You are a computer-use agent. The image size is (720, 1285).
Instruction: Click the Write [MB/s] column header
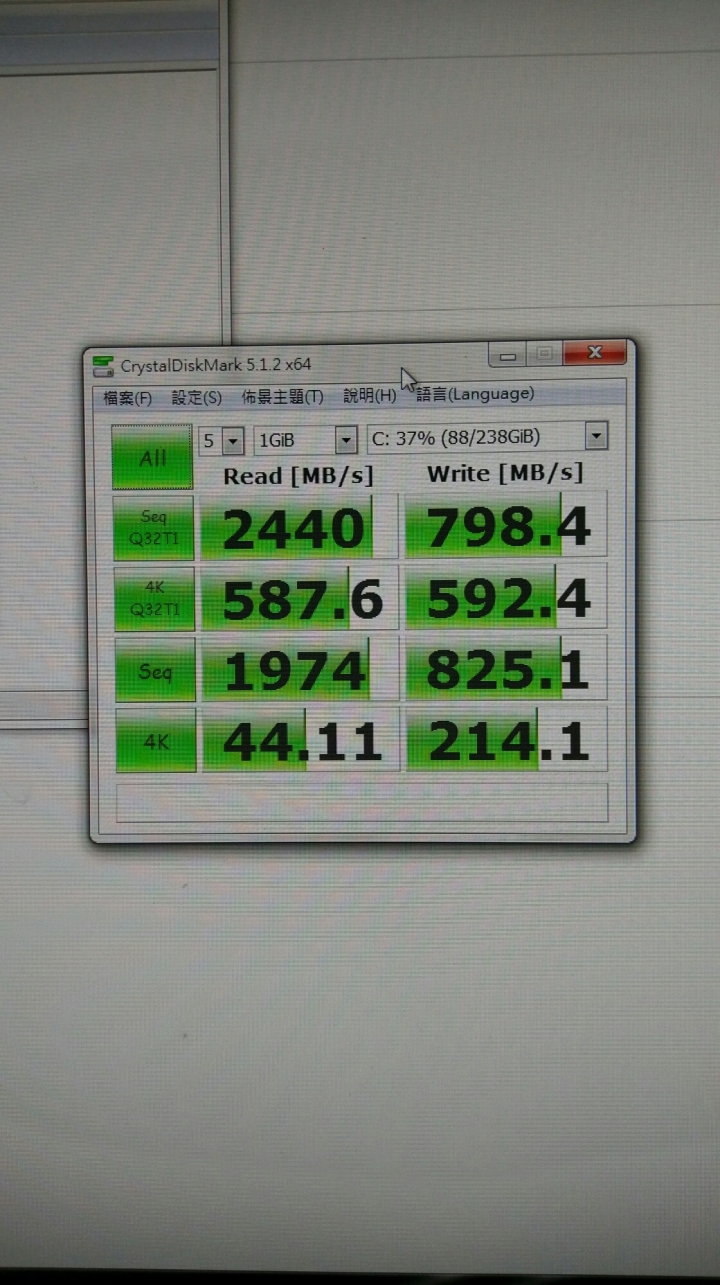pos(505,473)
